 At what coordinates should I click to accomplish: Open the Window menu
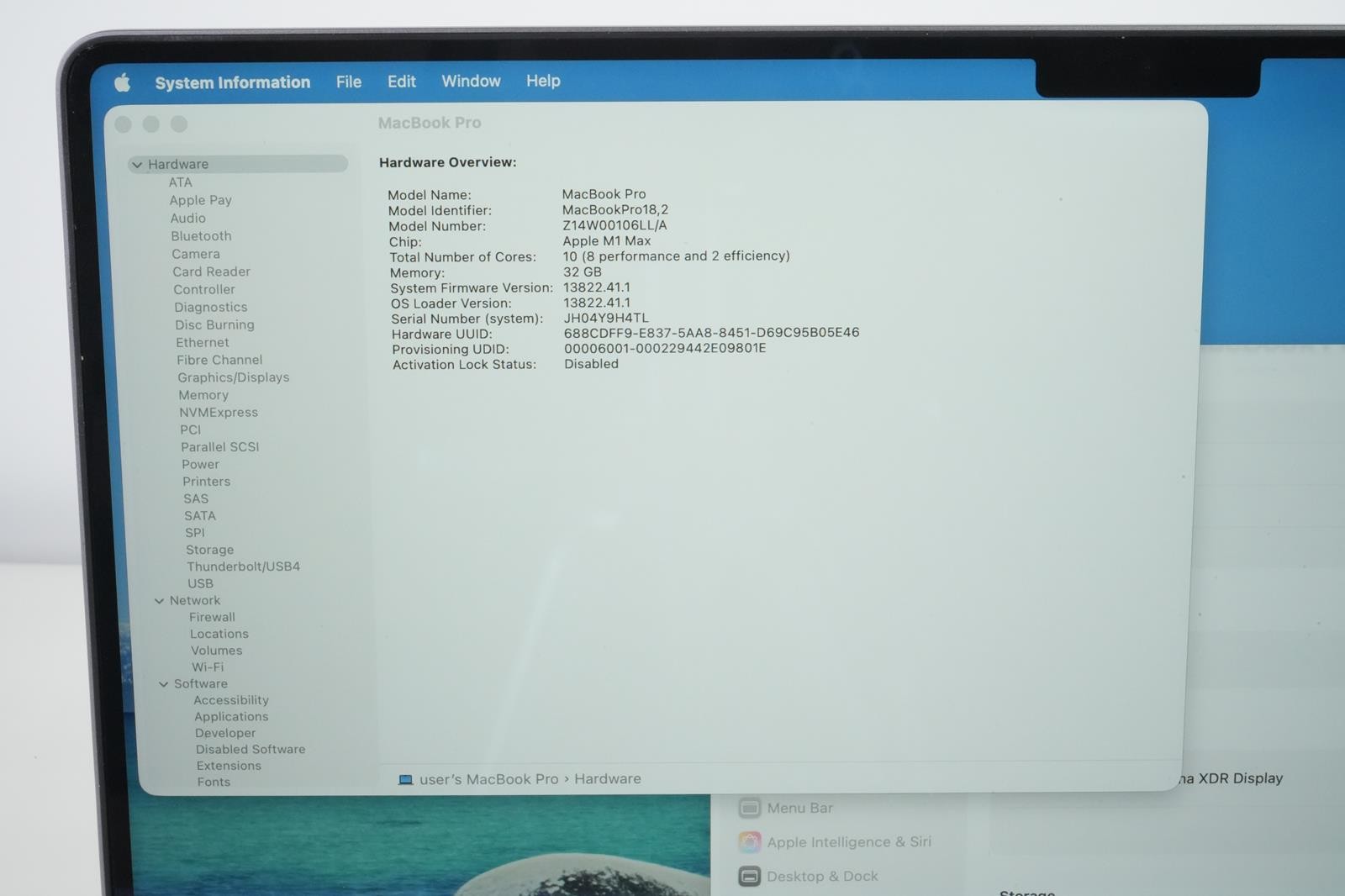[471, 81]
